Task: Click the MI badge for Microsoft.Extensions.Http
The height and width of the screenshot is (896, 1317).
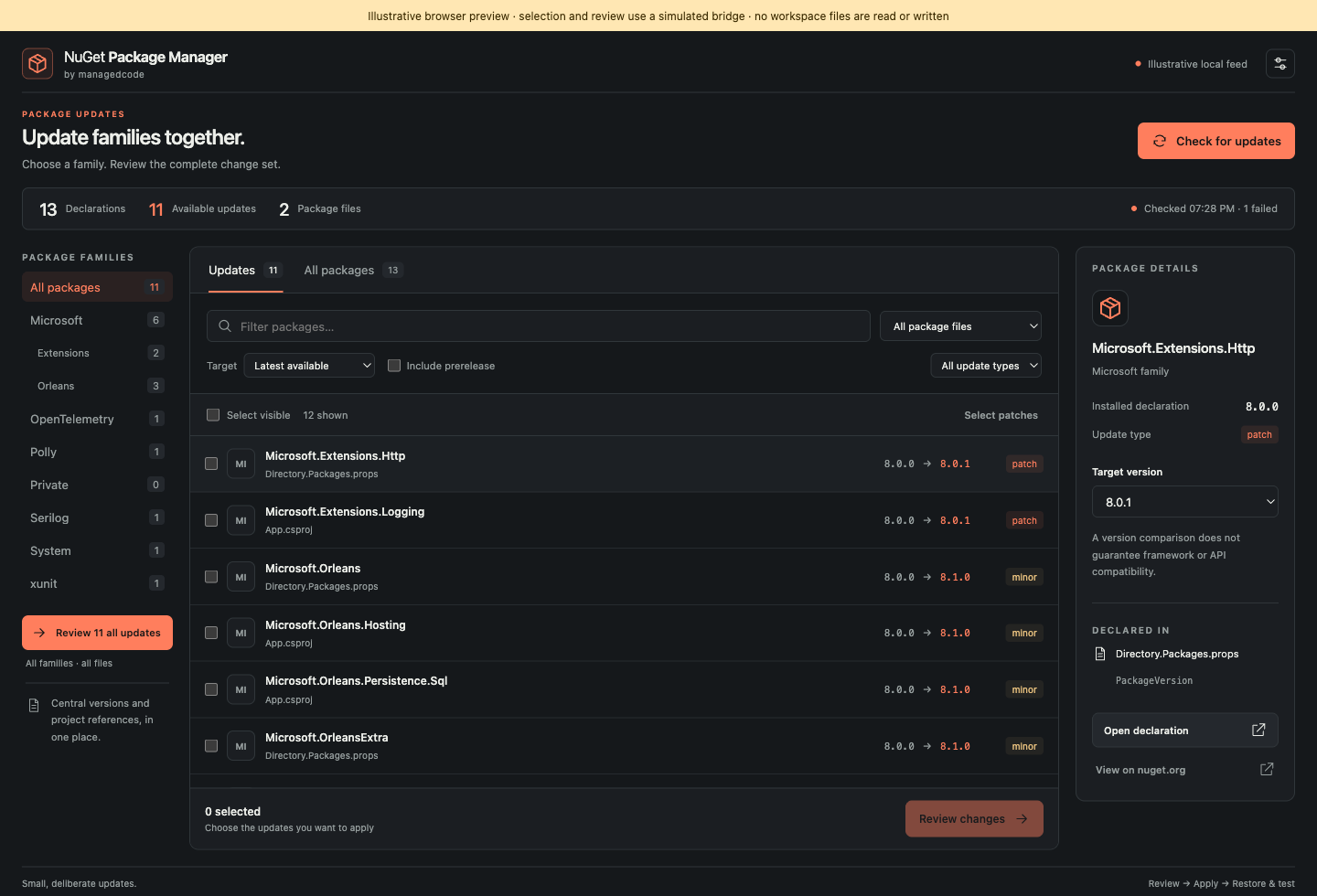Action: coord(241,464)
